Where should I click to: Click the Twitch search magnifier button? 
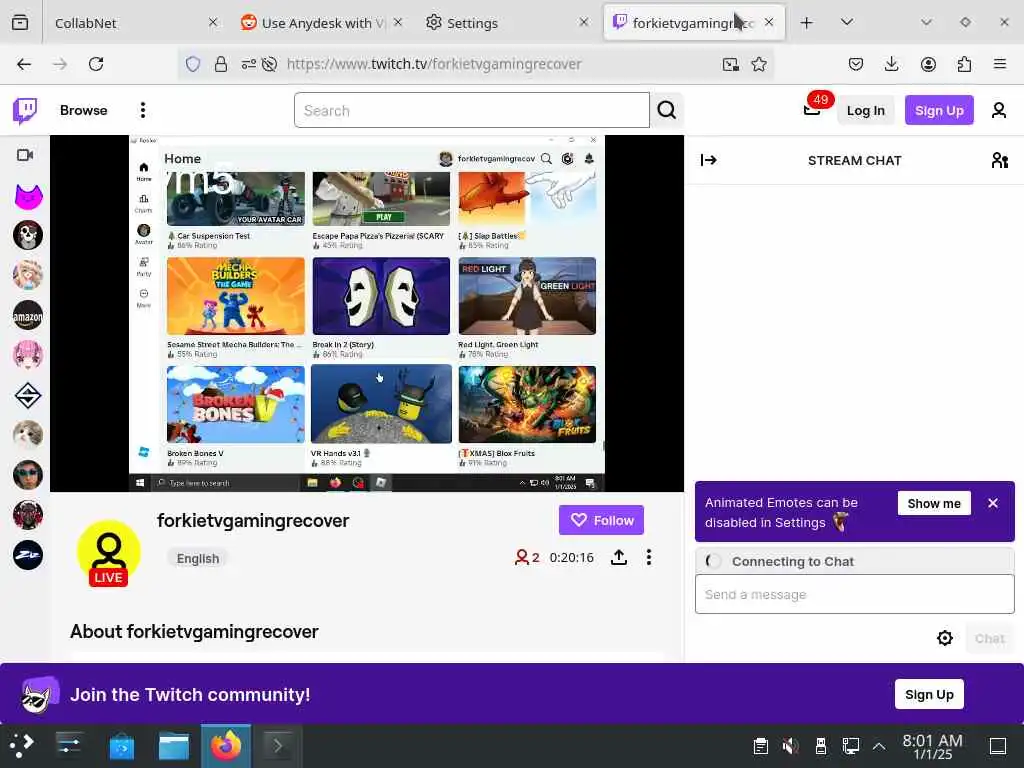(667, 110)
